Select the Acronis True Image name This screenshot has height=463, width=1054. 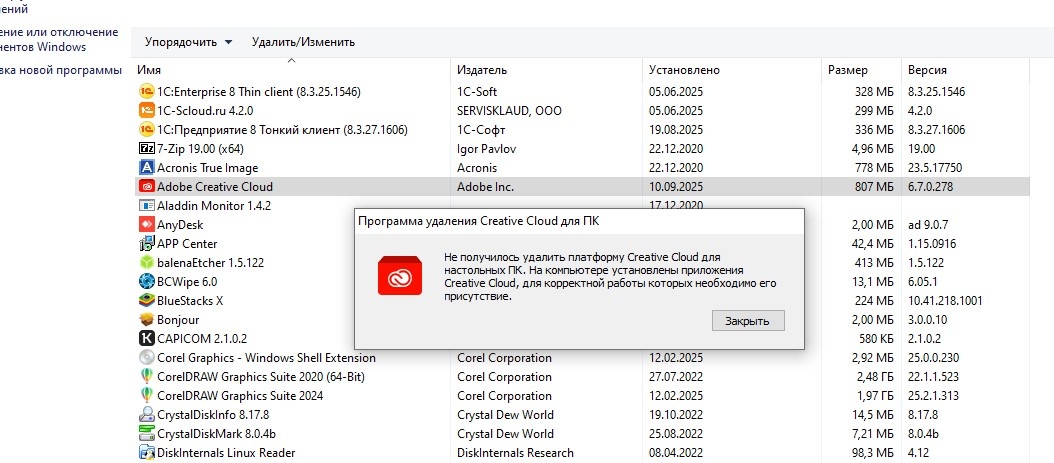(208, 167)
